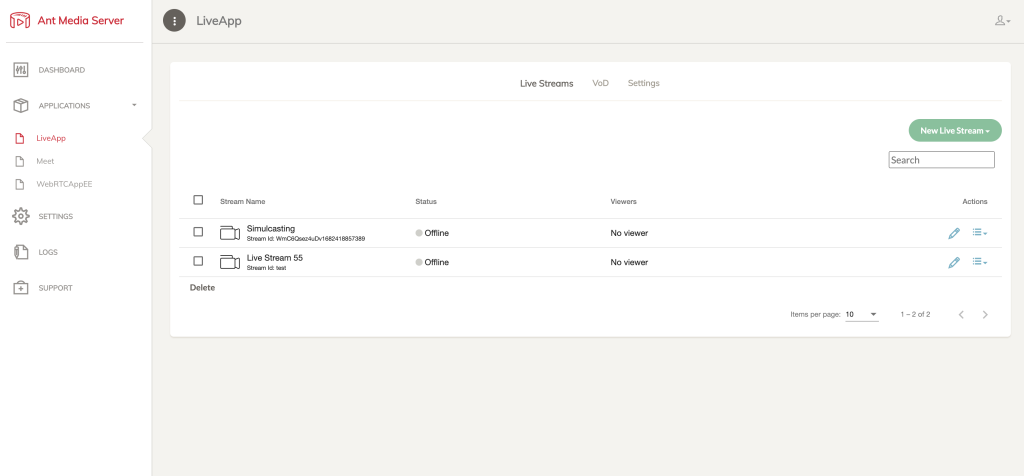Click the Stream Name column header
Viewport: 1024px width, 476px height.
[x=243, y=202]
